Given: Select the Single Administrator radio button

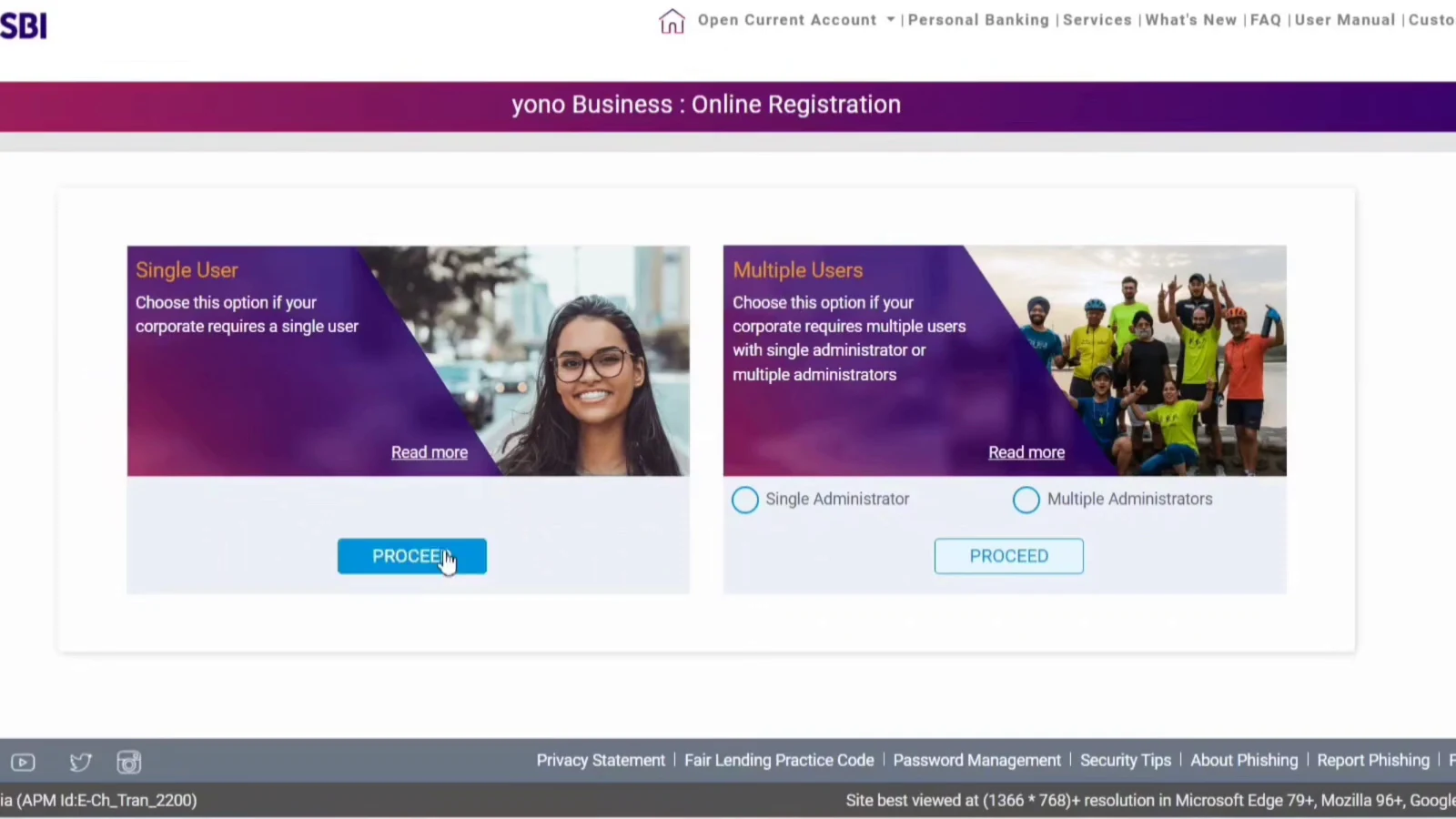Looking at the screenshot, I should [744, 500].
